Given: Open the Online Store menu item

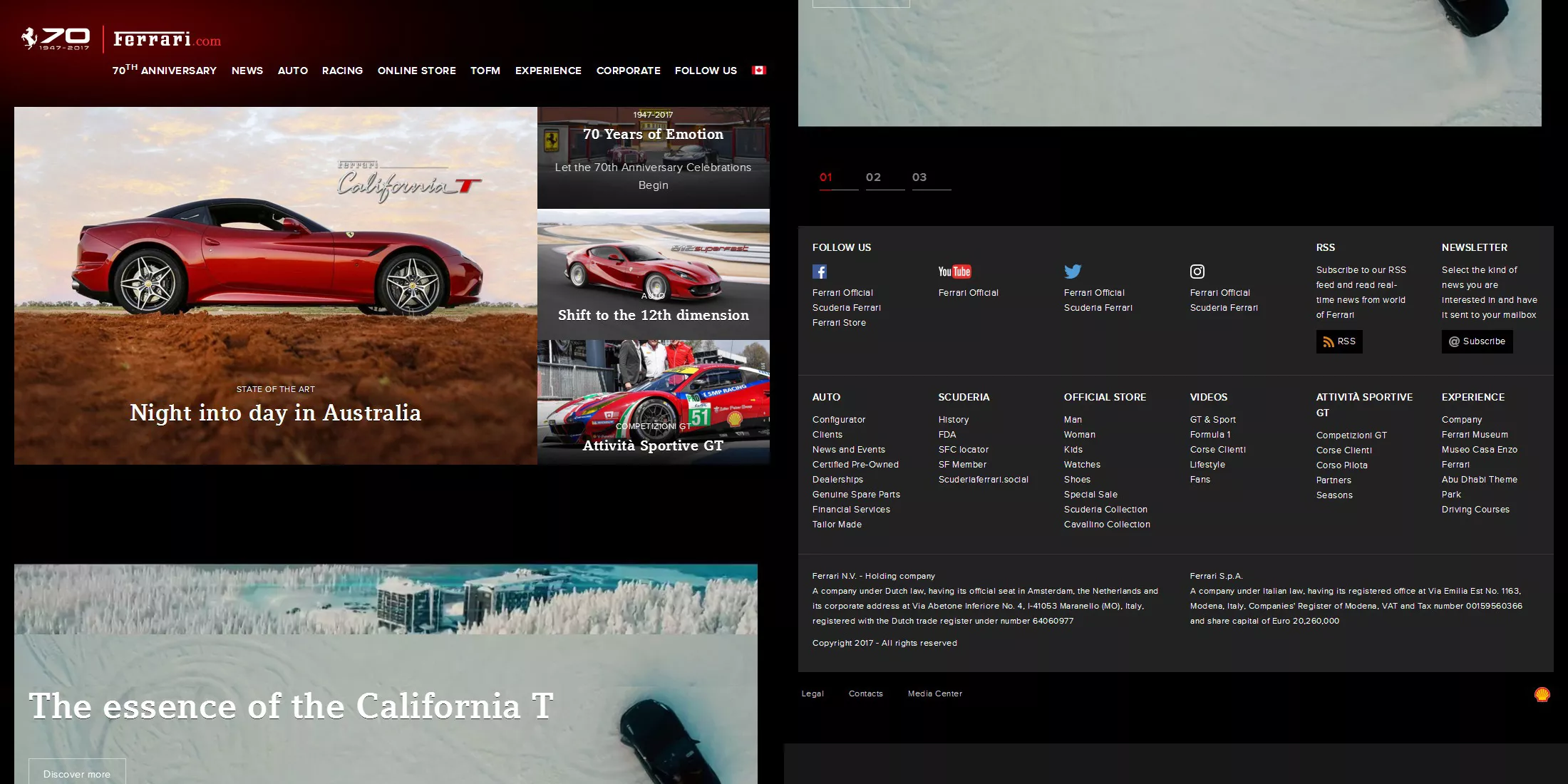Looking at the screenshot, I should point(417,71).
